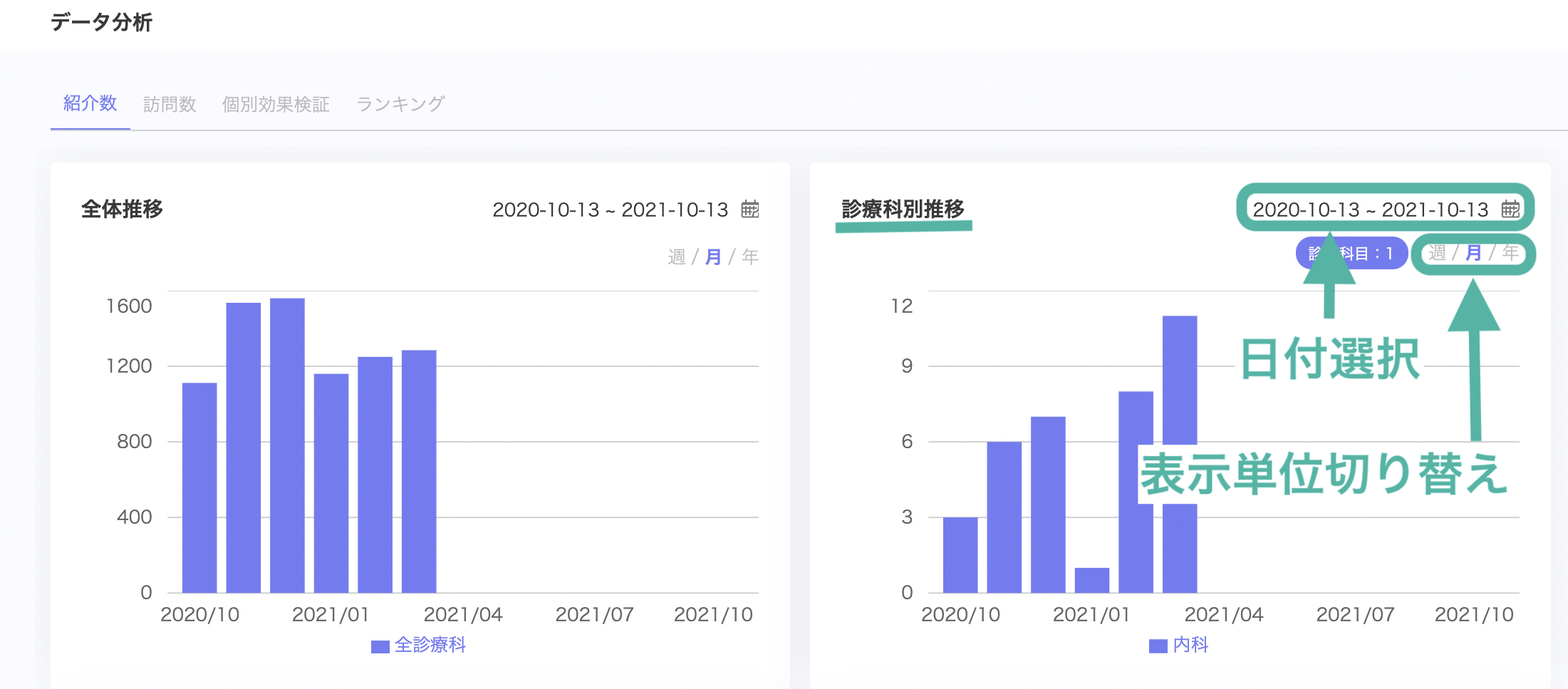Viewport: 1568px width, 689px height.
Task: Select tallest bar in 全体推移 chart
Action: pyautogui.click(x=287, y=445)
